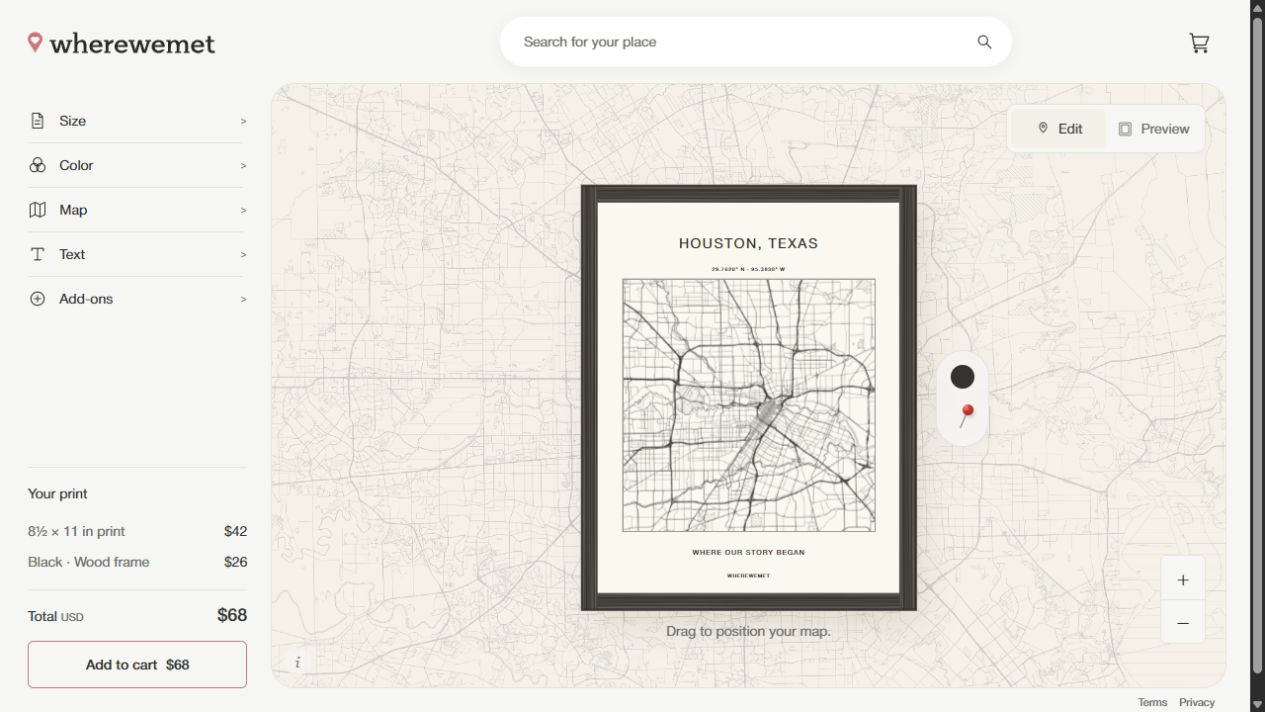Expand the Add-ons section chevron
1265x712 pixels.
point(243,299)
